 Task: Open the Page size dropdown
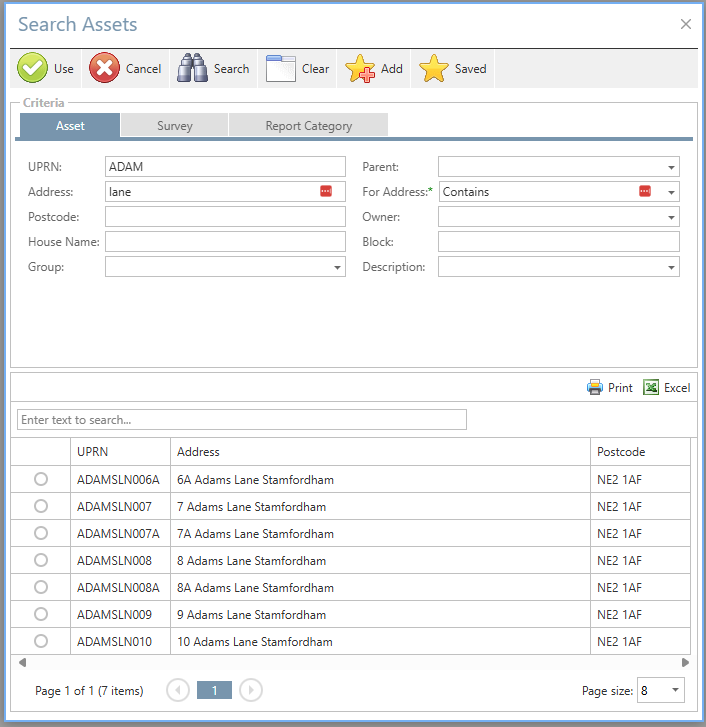click(675, 690)
